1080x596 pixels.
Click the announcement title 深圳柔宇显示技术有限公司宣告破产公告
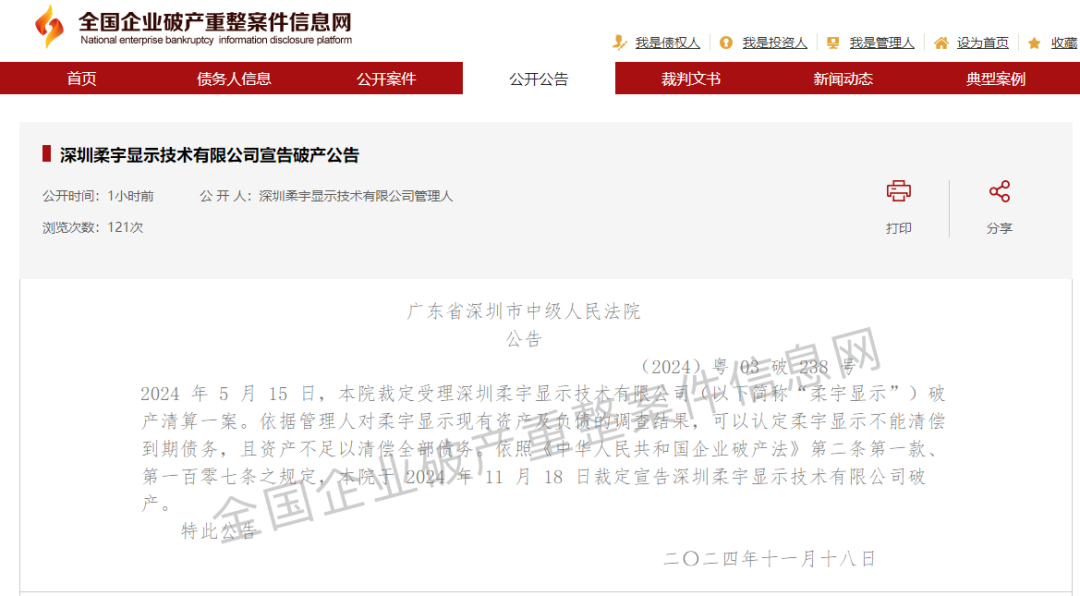point(209,155)
